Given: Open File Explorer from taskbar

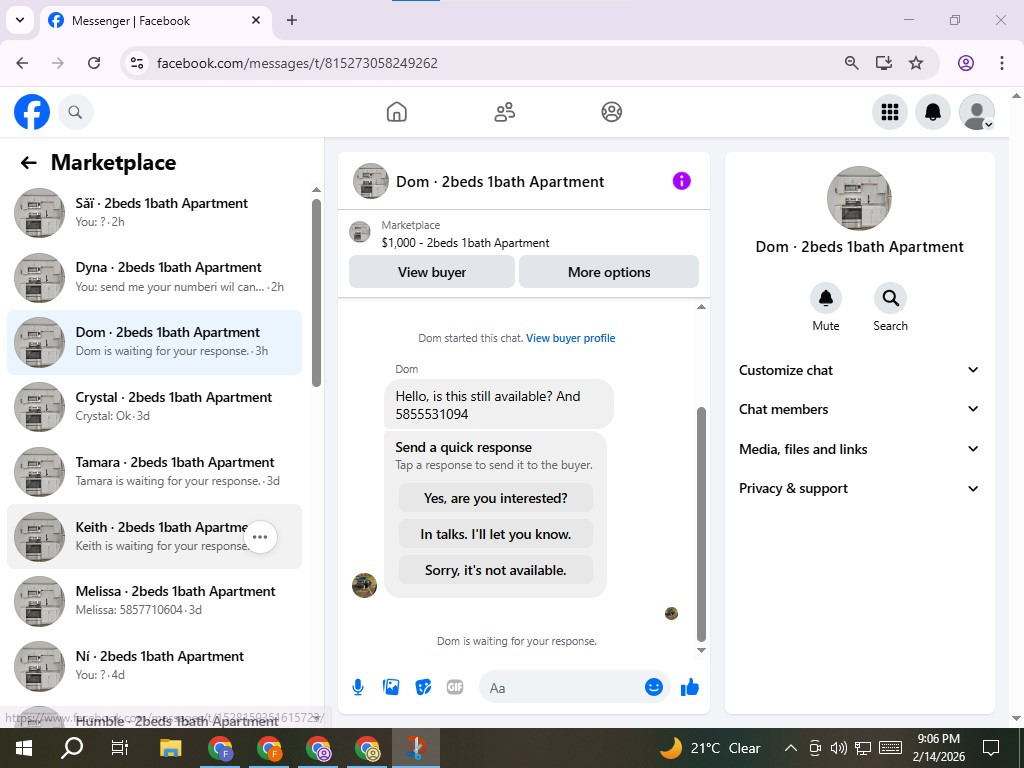Looking at the screenshot, I should 170,748.
